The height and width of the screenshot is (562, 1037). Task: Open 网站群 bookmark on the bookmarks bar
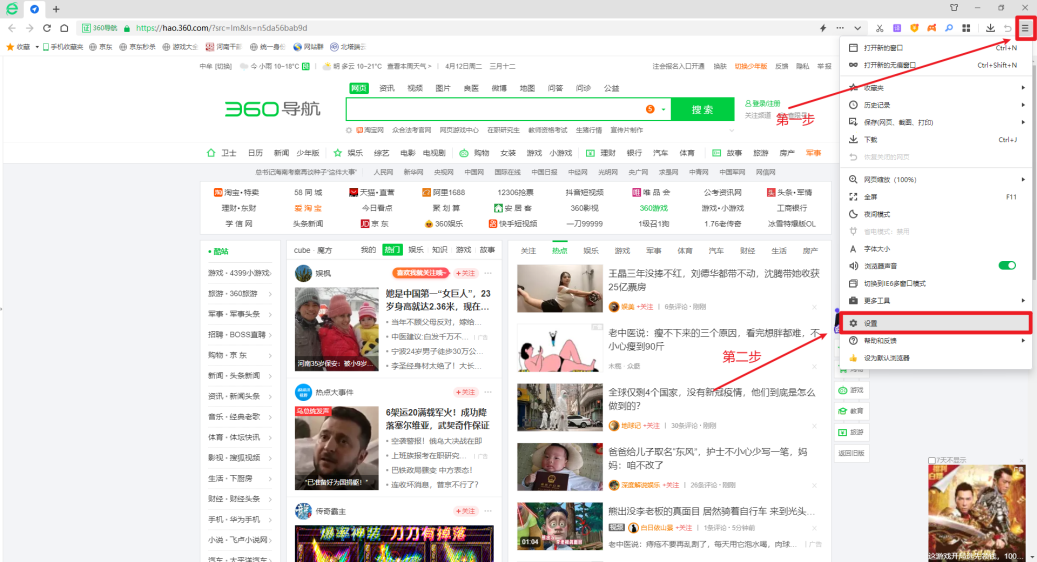308,47
